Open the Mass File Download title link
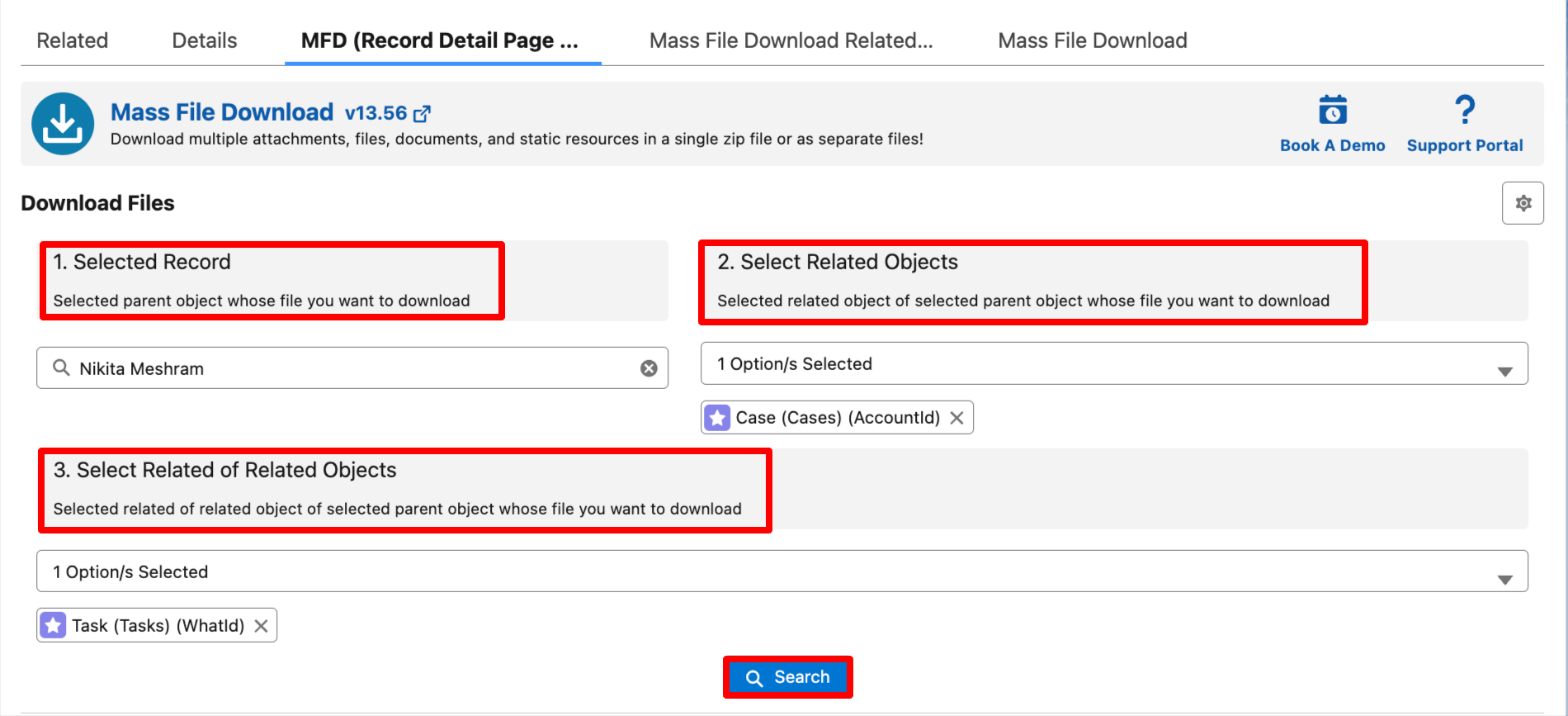The width and height of the screenshot is (1568, 716). [222, 112]
